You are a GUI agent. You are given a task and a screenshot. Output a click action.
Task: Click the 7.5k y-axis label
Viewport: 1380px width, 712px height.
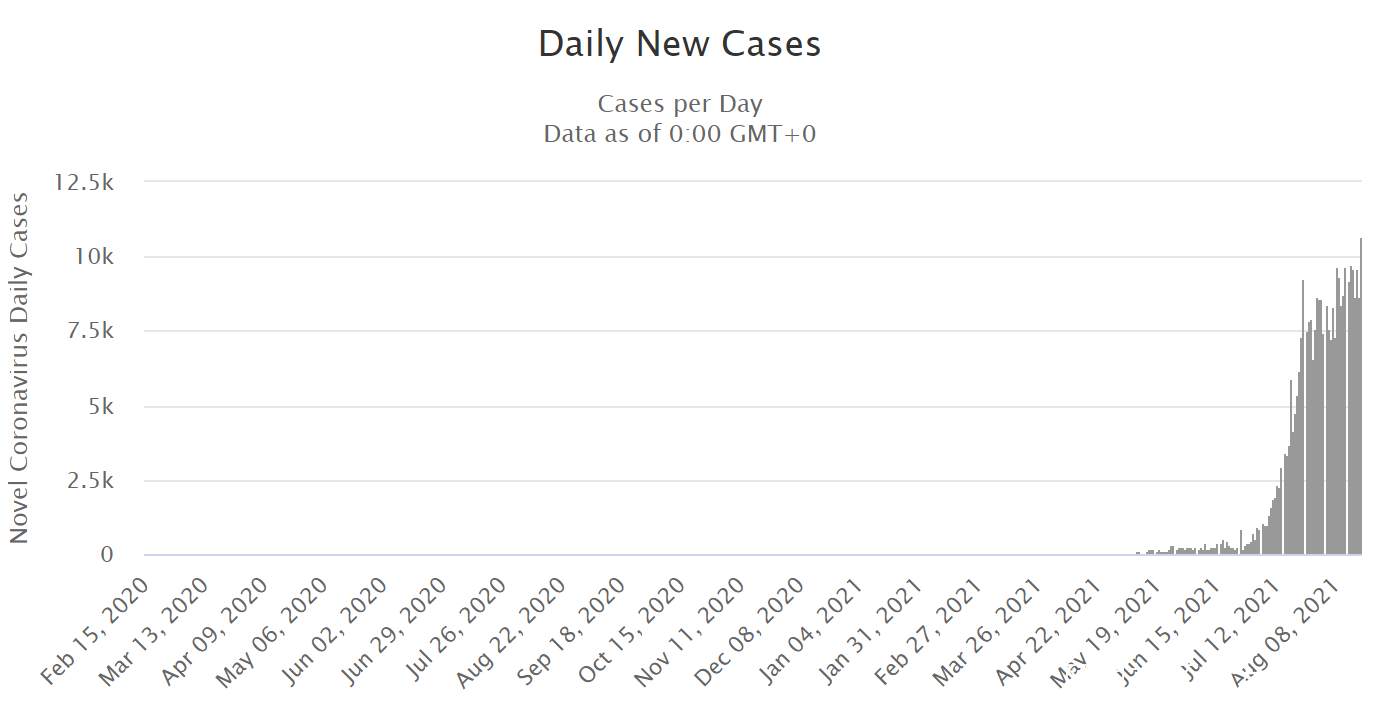[x=88, y=332]
